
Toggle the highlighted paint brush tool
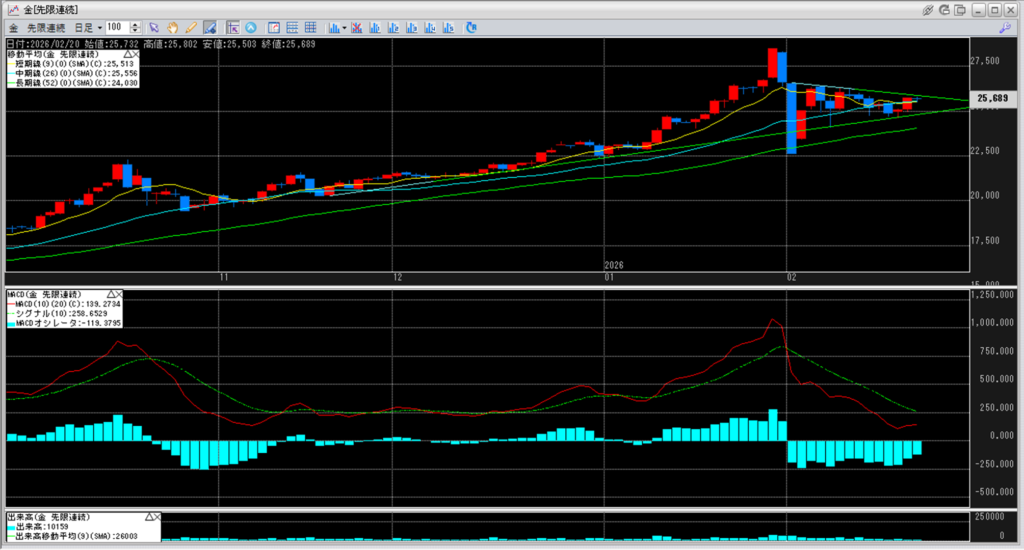point(210,27)
